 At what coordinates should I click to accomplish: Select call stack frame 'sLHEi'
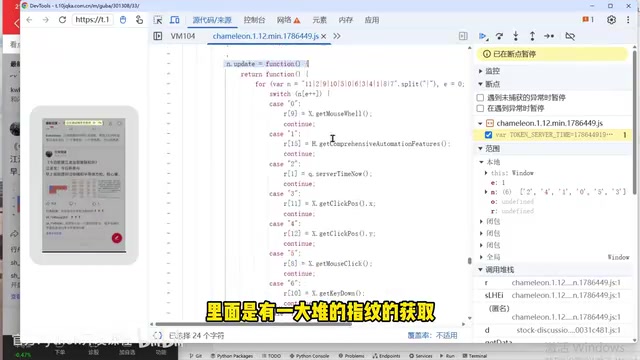pyautogui.click(x=553, y=295)
